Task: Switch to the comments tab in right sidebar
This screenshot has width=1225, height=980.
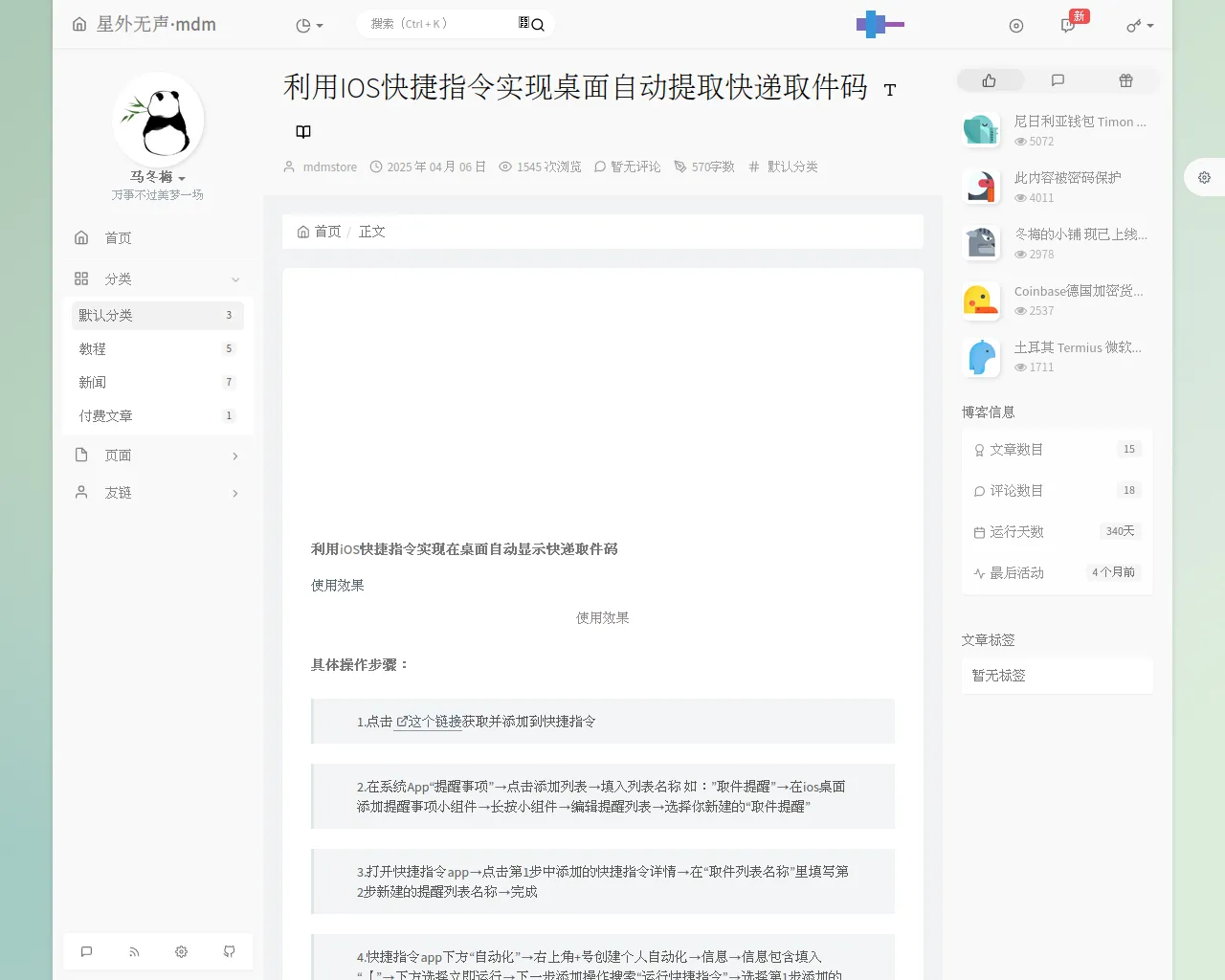Action: (1058, 80)
